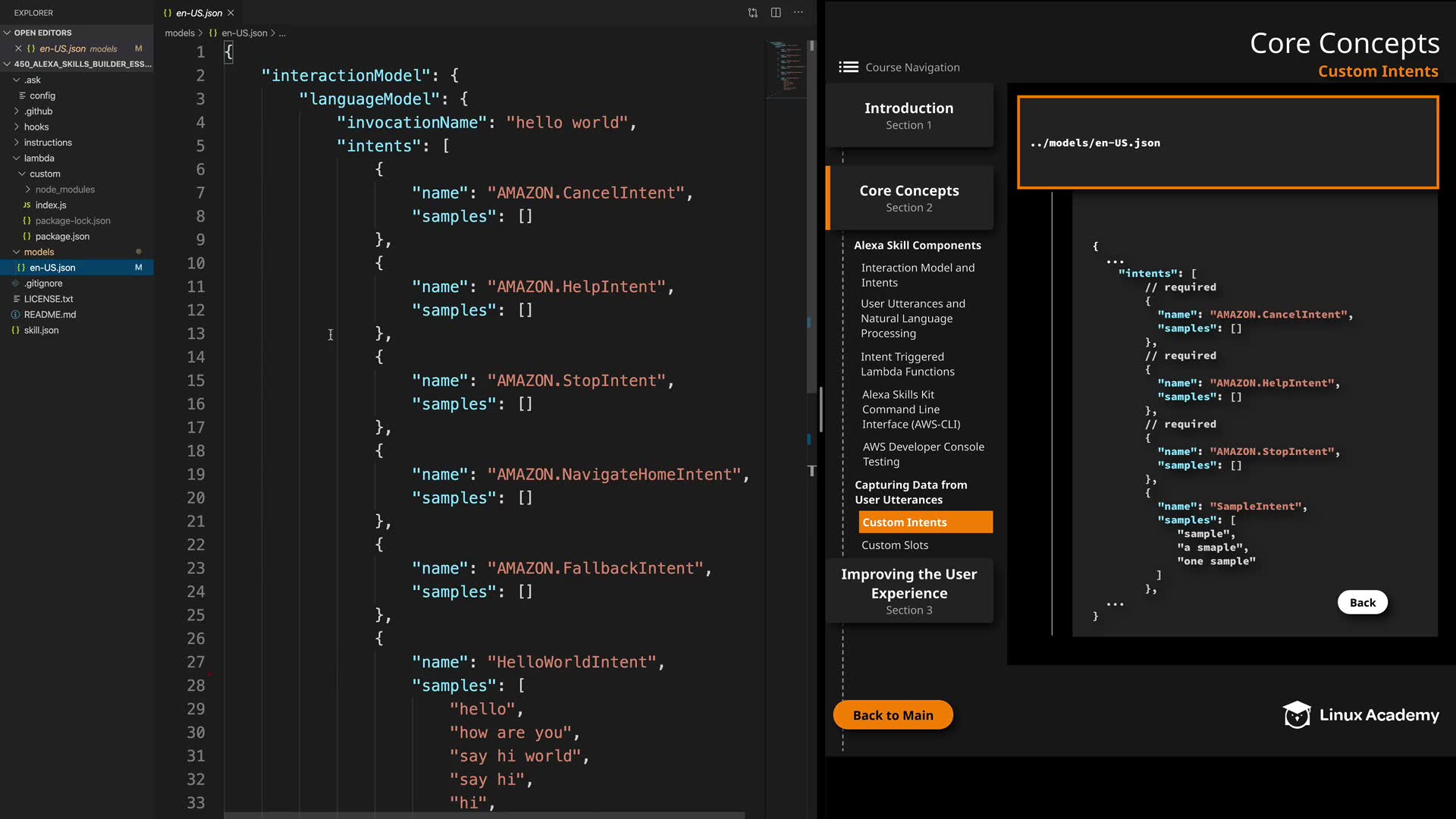Click the compare changes icon in editor toolbar
This screenshot has height=819, width=1456.
click(x=752, y=13)
